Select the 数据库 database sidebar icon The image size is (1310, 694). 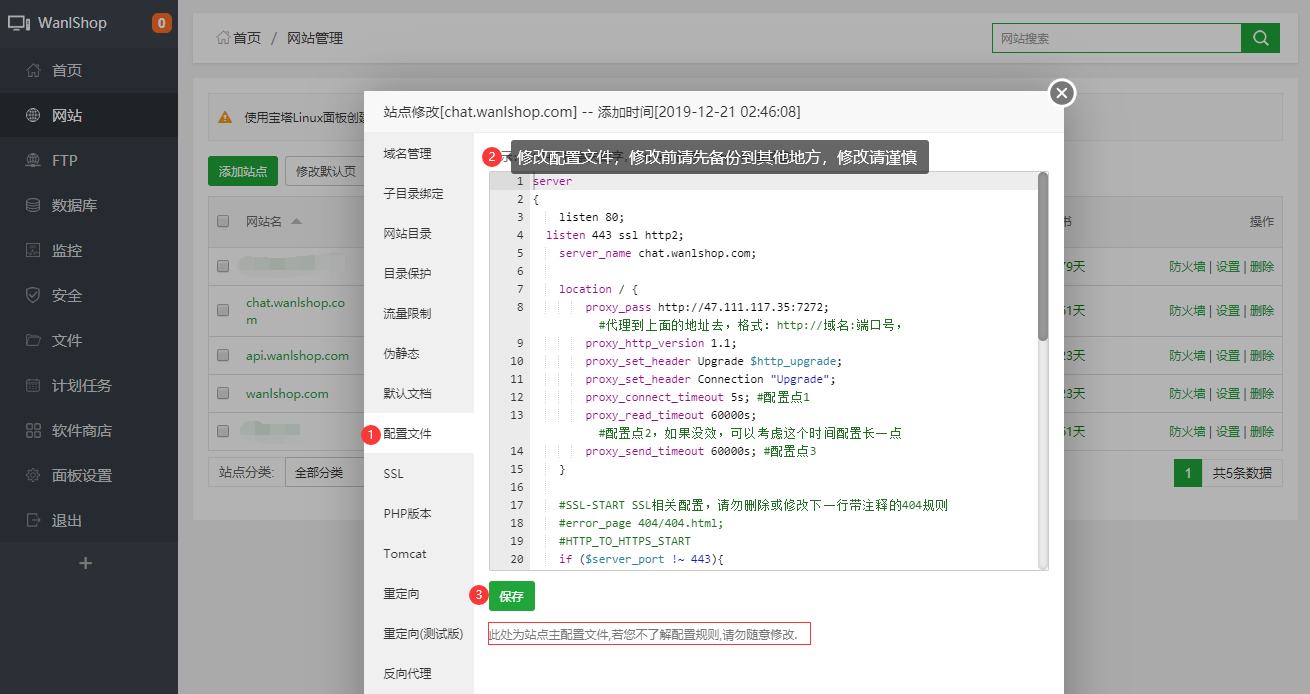point(33,205)
